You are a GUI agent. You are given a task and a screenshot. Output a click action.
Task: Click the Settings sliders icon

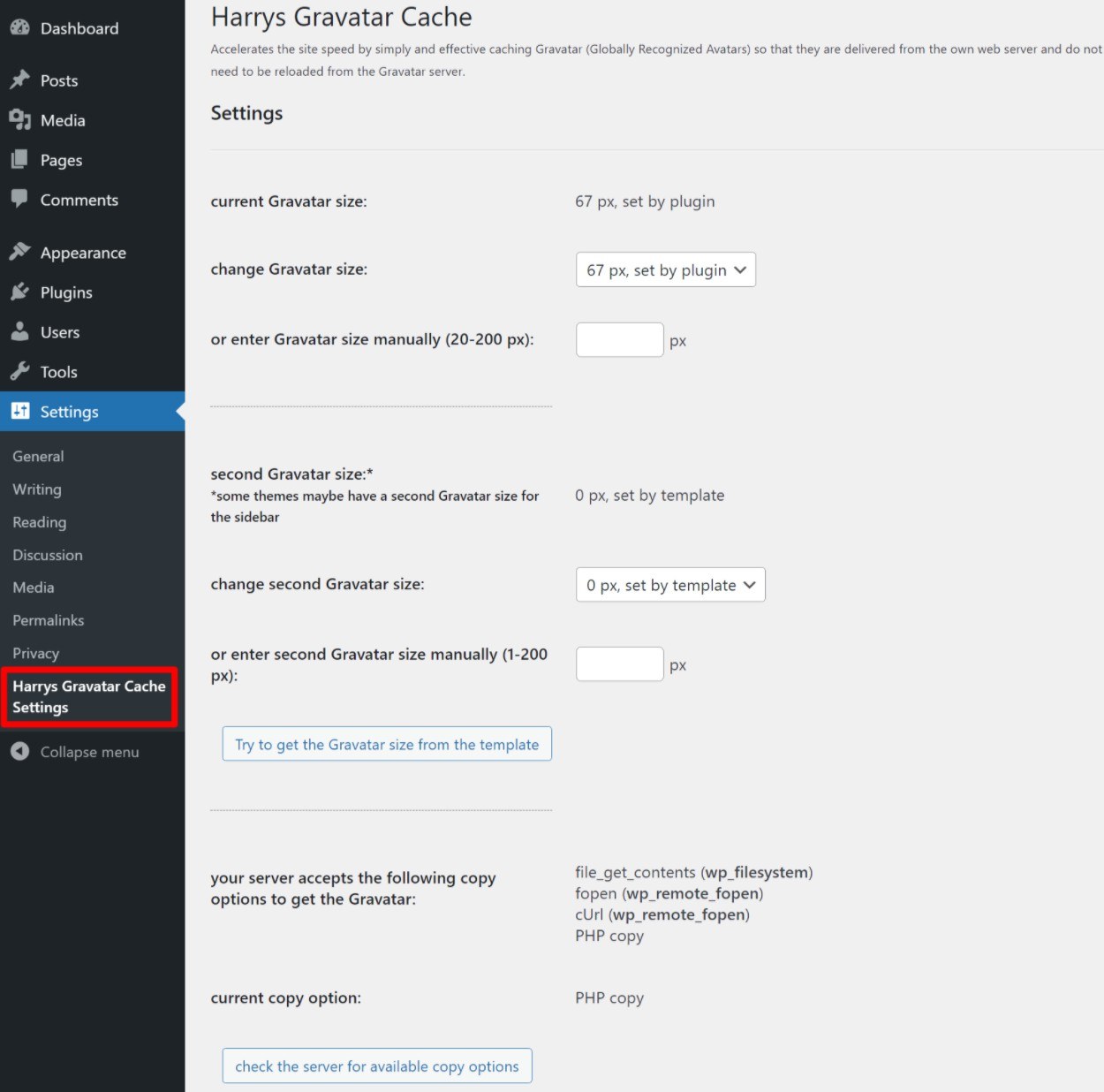coord(20,411)
